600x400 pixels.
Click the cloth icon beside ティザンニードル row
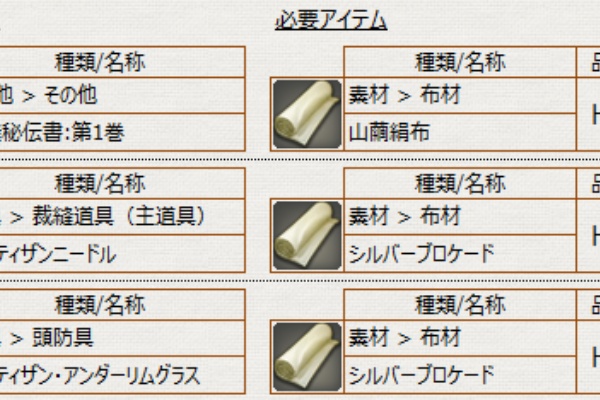pyautogui.click(x=307, y=234)
